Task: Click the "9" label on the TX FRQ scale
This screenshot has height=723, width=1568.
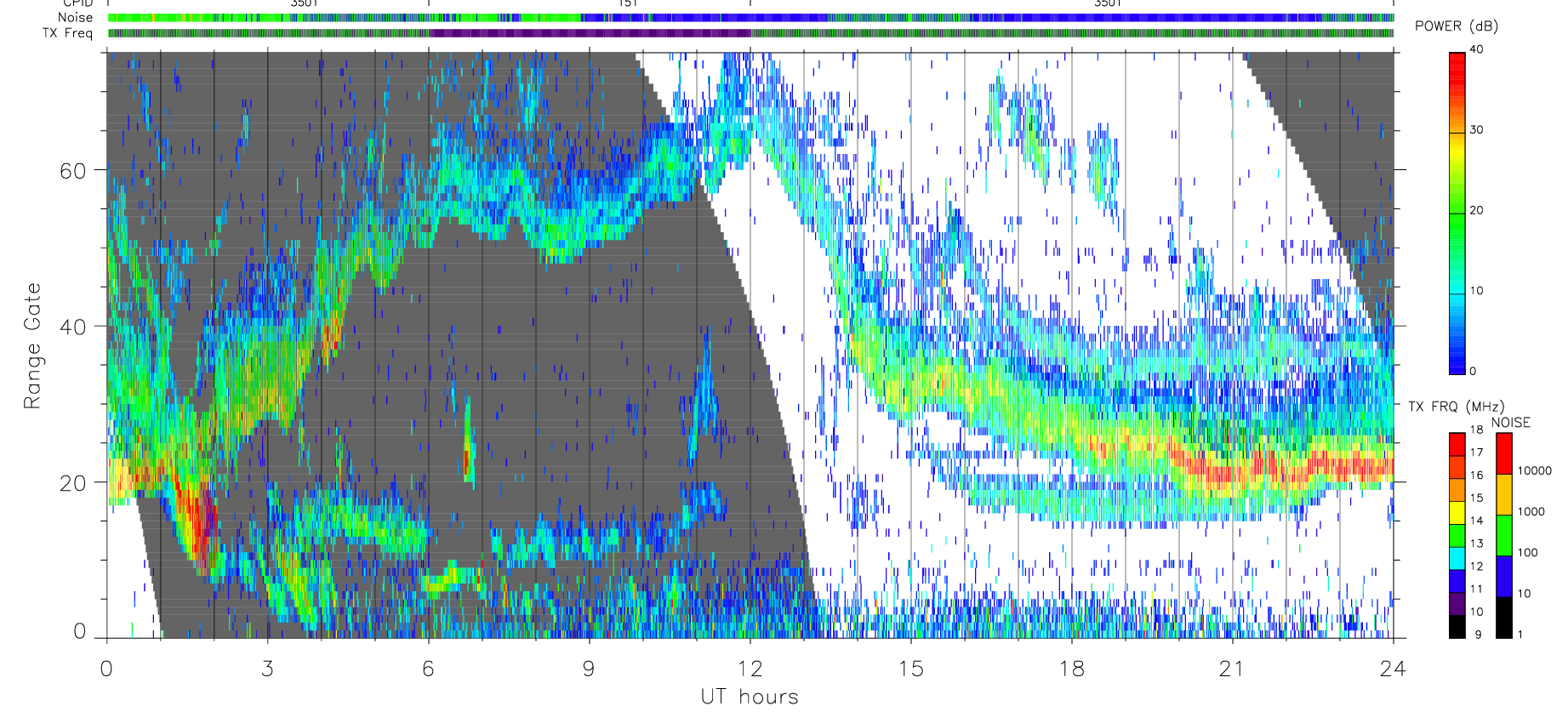Action: pos(1478,635)
